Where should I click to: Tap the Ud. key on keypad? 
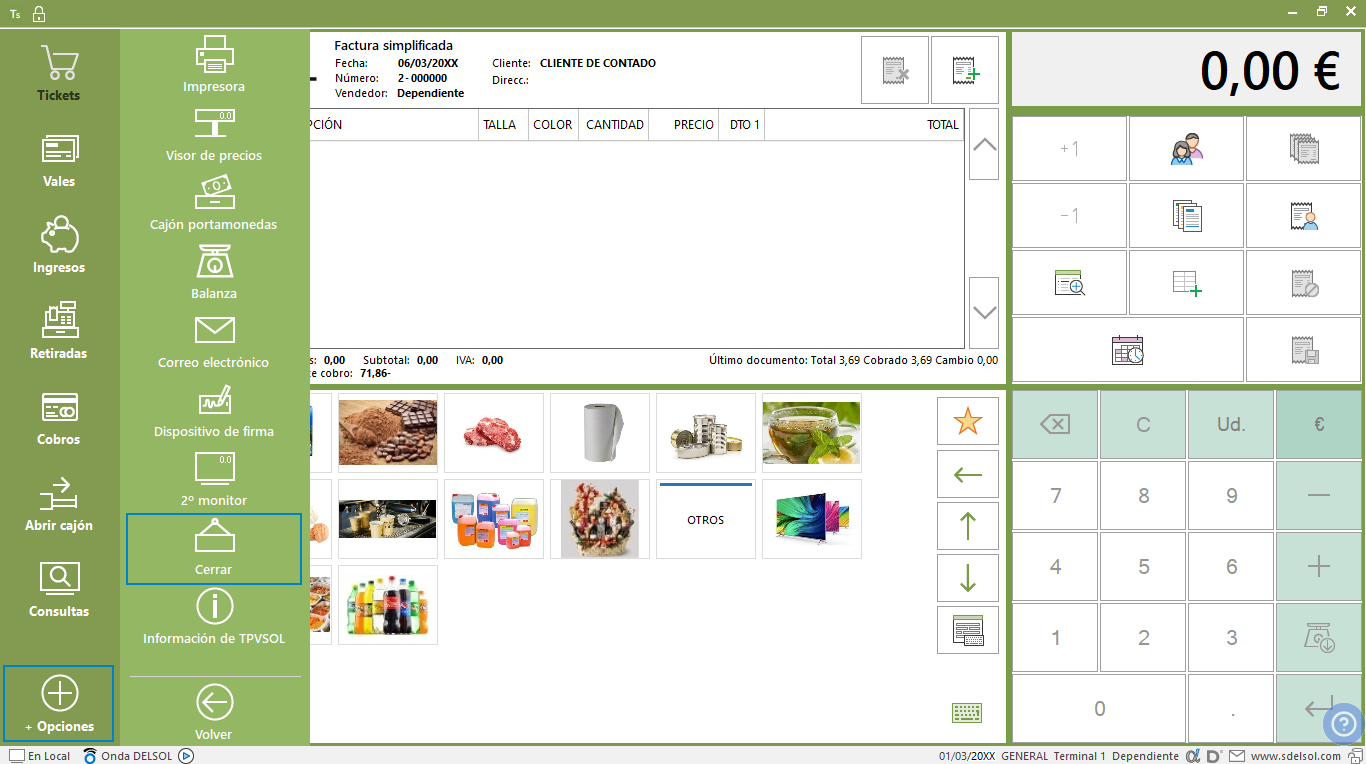point(1231,424)
